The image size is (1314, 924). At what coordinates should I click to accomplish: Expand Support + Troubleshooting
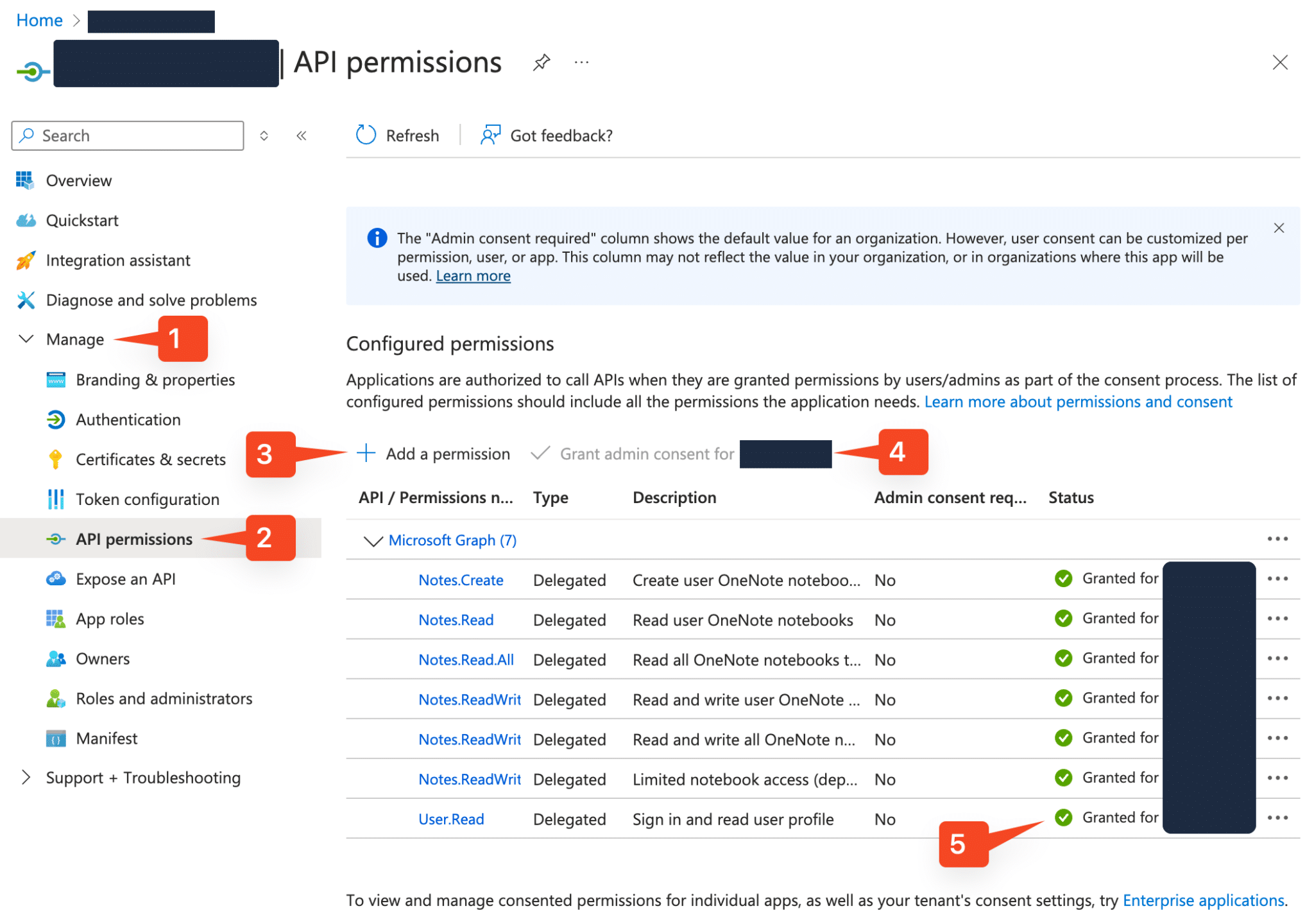(x=142, y=777)
